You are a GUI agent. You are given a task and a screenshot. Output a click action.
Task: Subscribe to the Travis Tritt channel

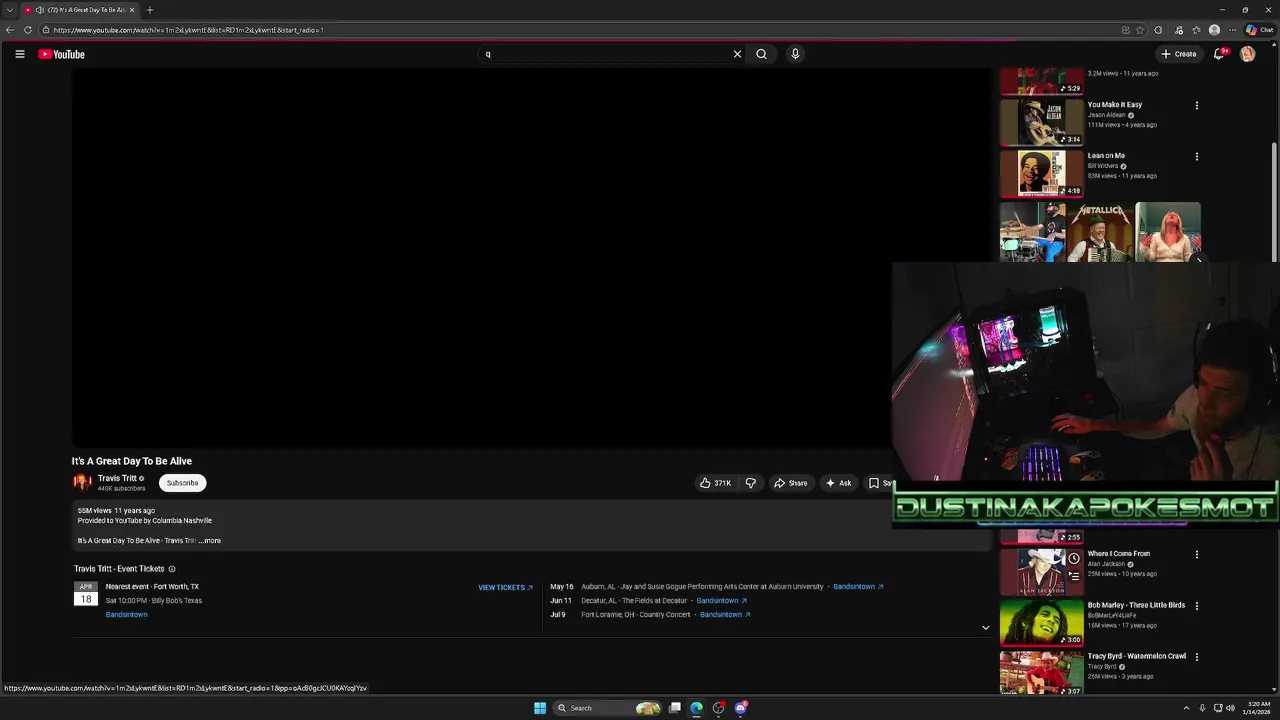pos(182,483)
